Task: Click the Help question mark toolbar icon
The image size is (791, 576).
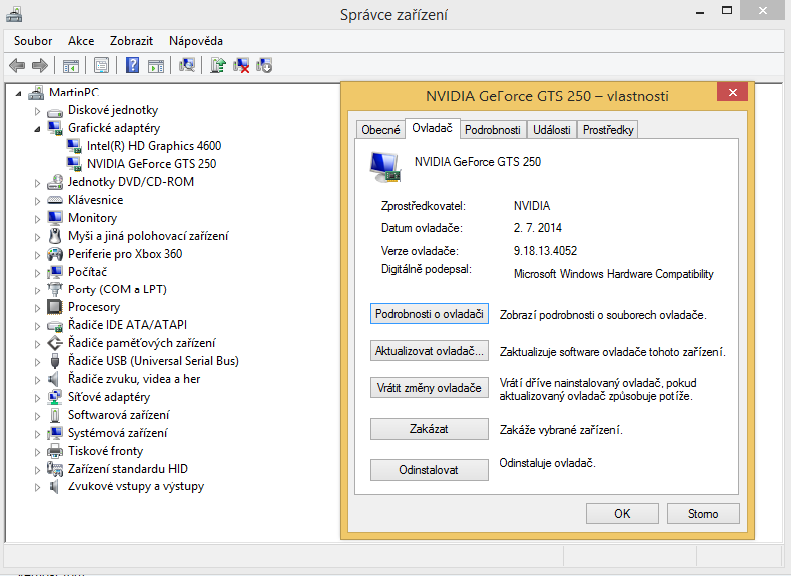Action: coord(132,66)
